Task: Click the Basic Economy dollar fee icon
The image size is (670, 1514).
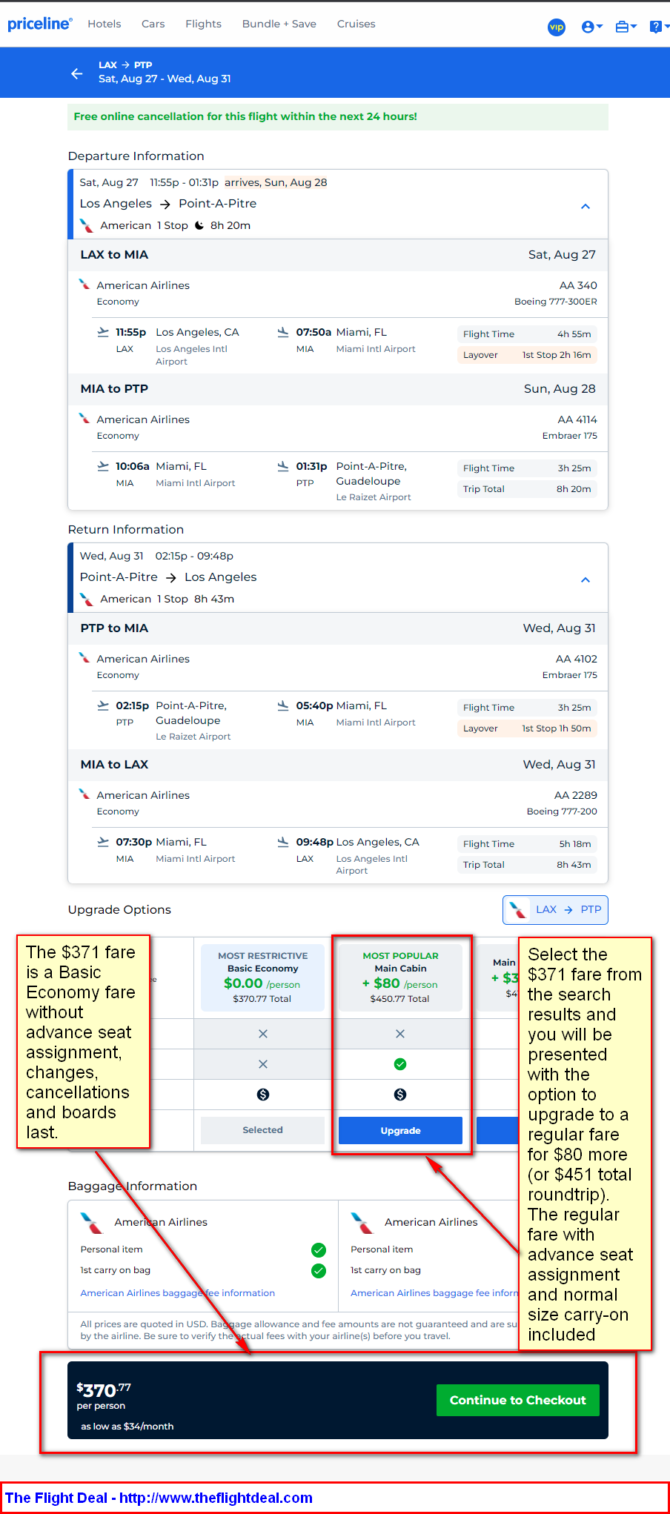Action: coord(263,1095)
